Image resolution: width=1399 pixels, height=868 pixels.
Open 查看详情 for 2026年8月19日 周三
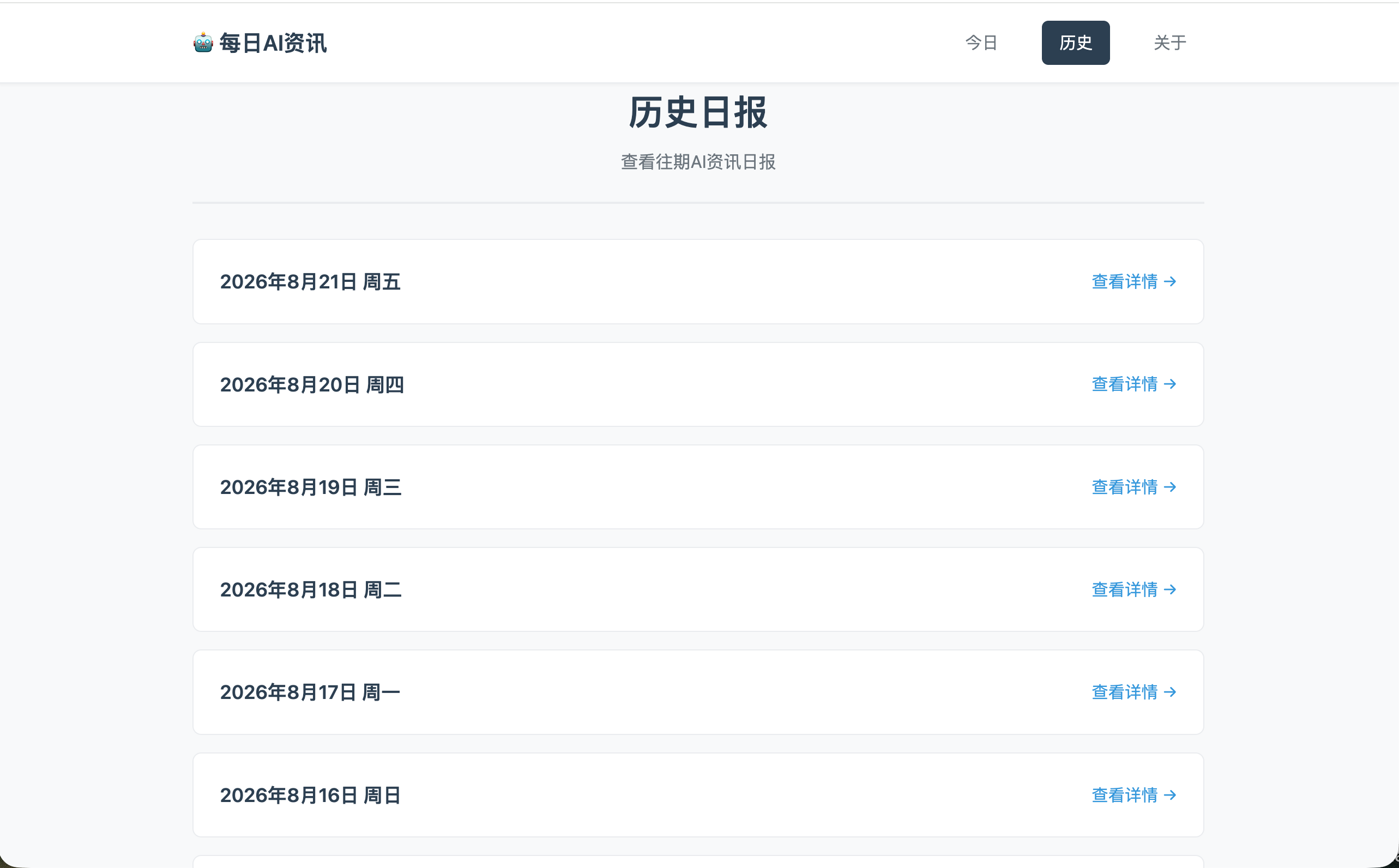(x=1134, y=487)
